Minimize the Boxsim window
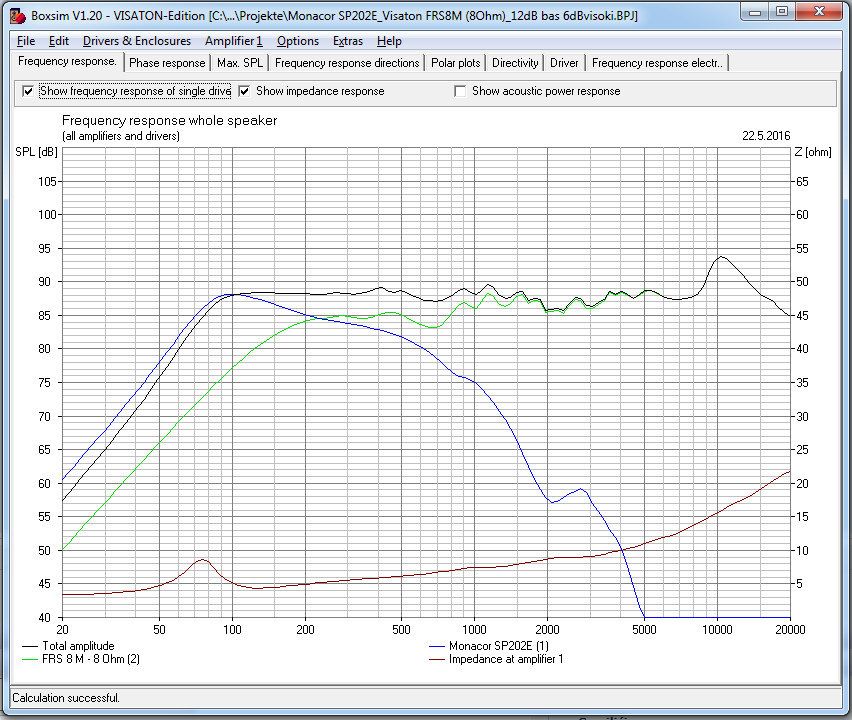Image resolution: width=852 pixels, height=720 pixels. click(754, 12)
